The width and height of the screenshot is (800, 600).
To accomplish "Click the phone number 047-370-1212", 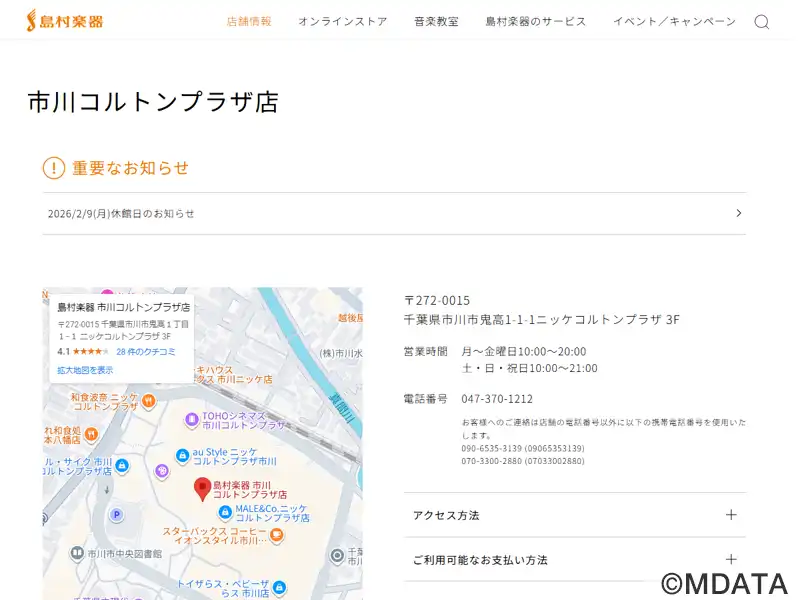I will tap(497, 399).
